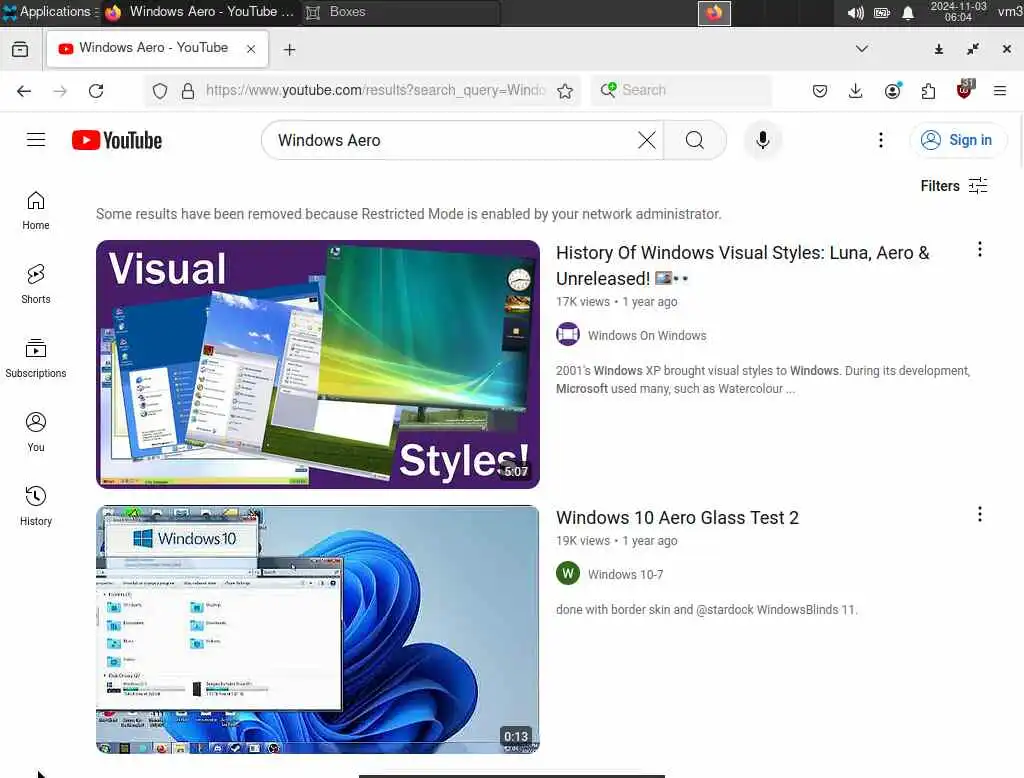Screen dimensions: 1024x778
Task: Reload the current page
Action: tap(96, 91)
